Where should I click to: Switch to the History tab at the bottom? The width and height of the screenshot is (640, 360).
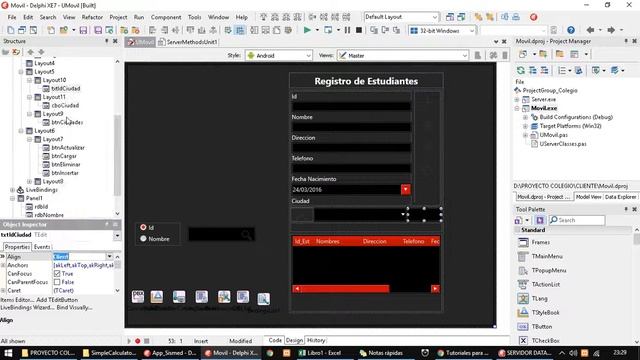[316, 340]
